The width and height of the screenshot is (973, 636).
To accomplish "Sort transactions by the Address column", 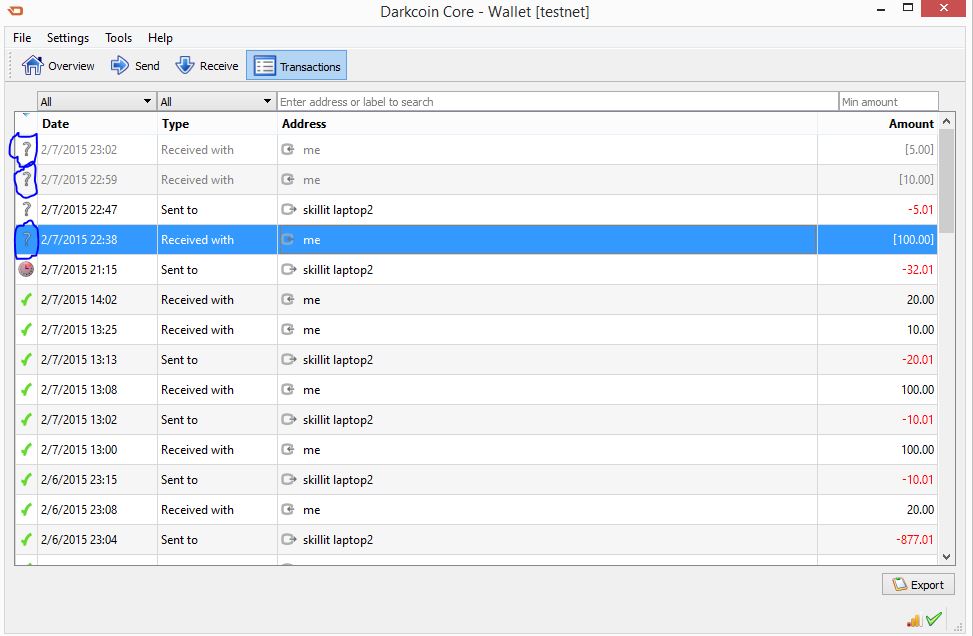I will (x=547, y=123).
